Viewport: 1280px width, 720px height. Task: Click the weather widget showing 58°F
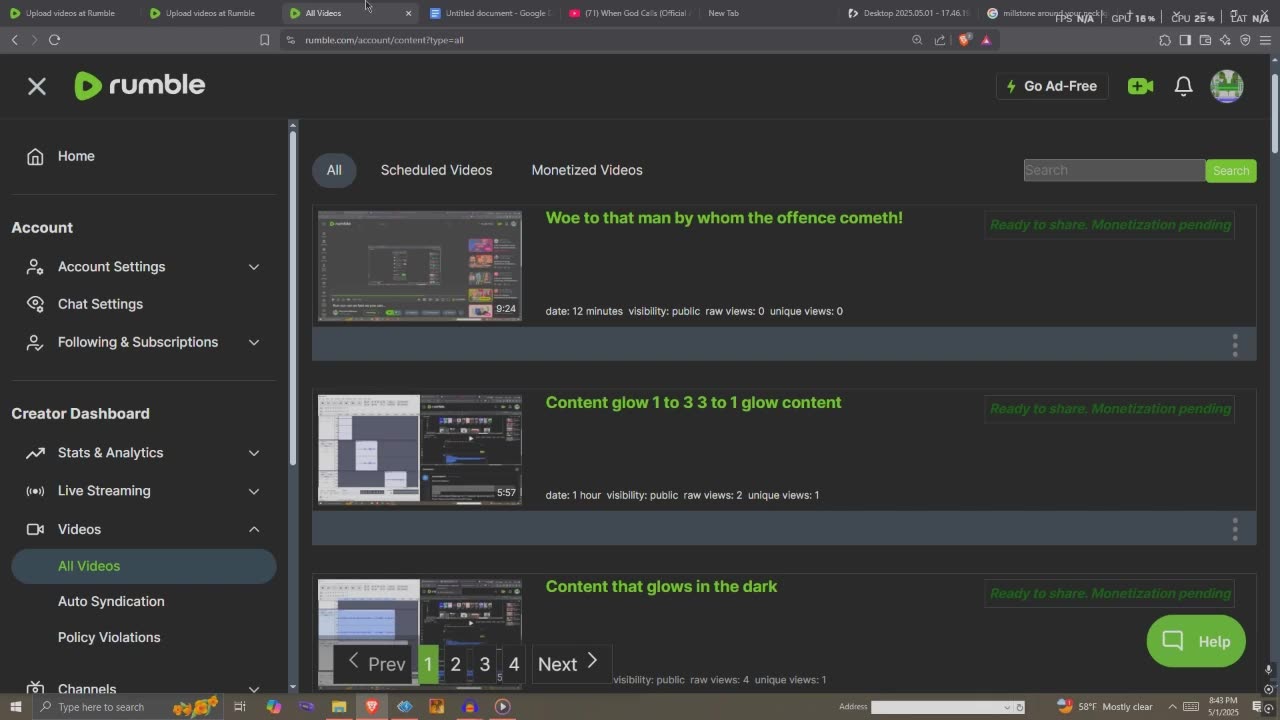[x=1105, y=707]
